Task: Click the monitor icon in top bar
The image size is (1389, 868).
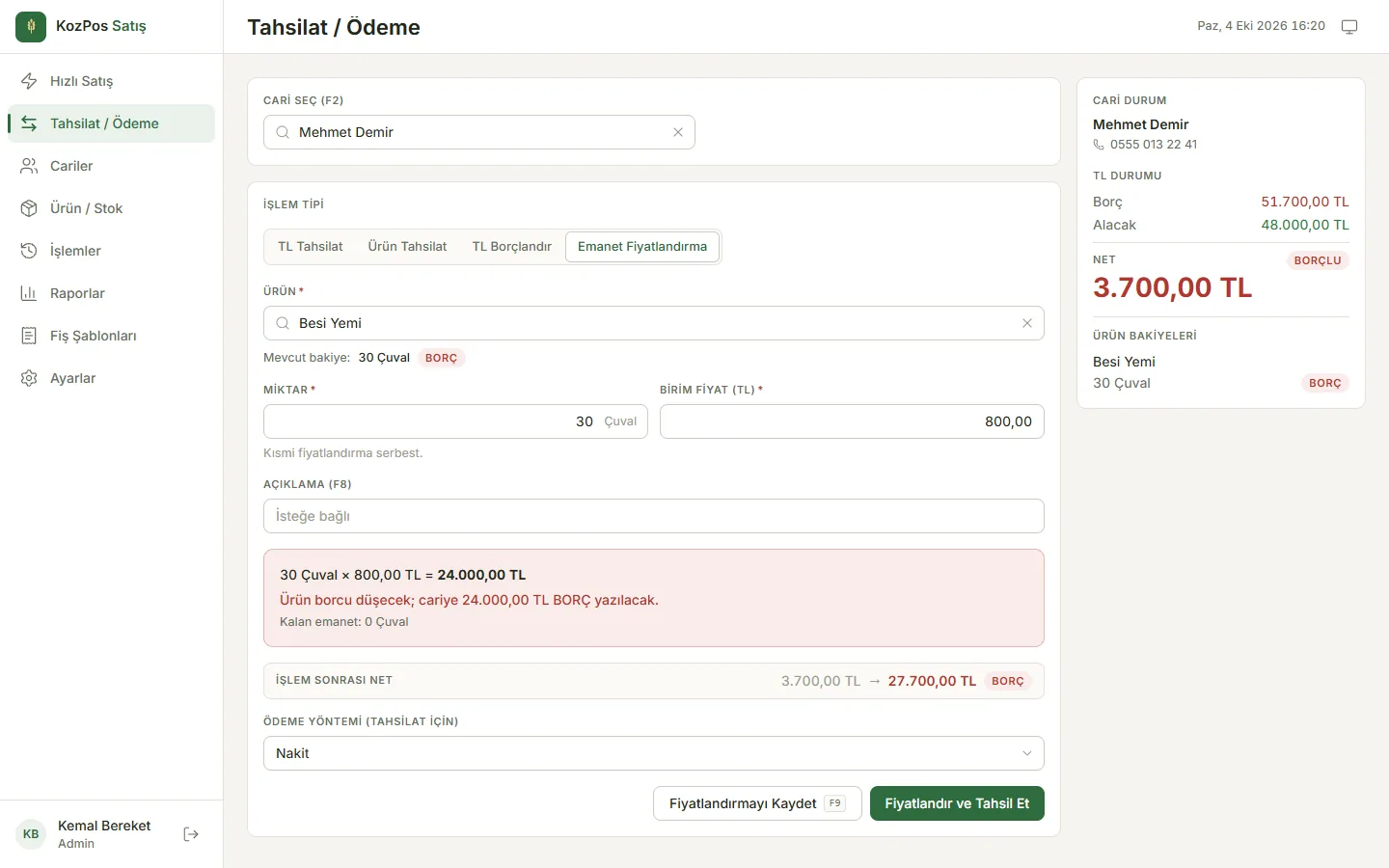Action: pos(1349,26)
